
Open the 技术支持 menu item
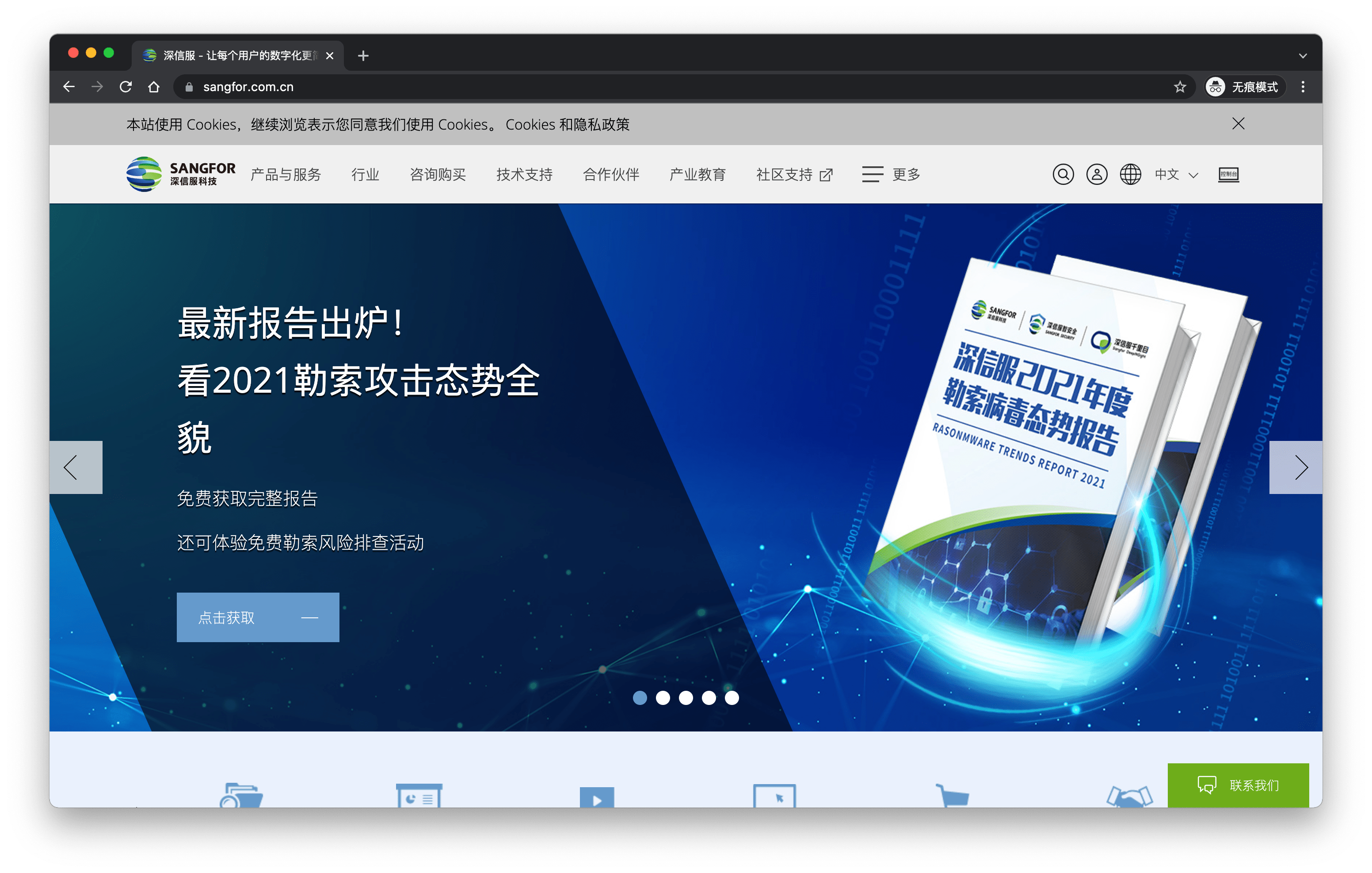524,175
